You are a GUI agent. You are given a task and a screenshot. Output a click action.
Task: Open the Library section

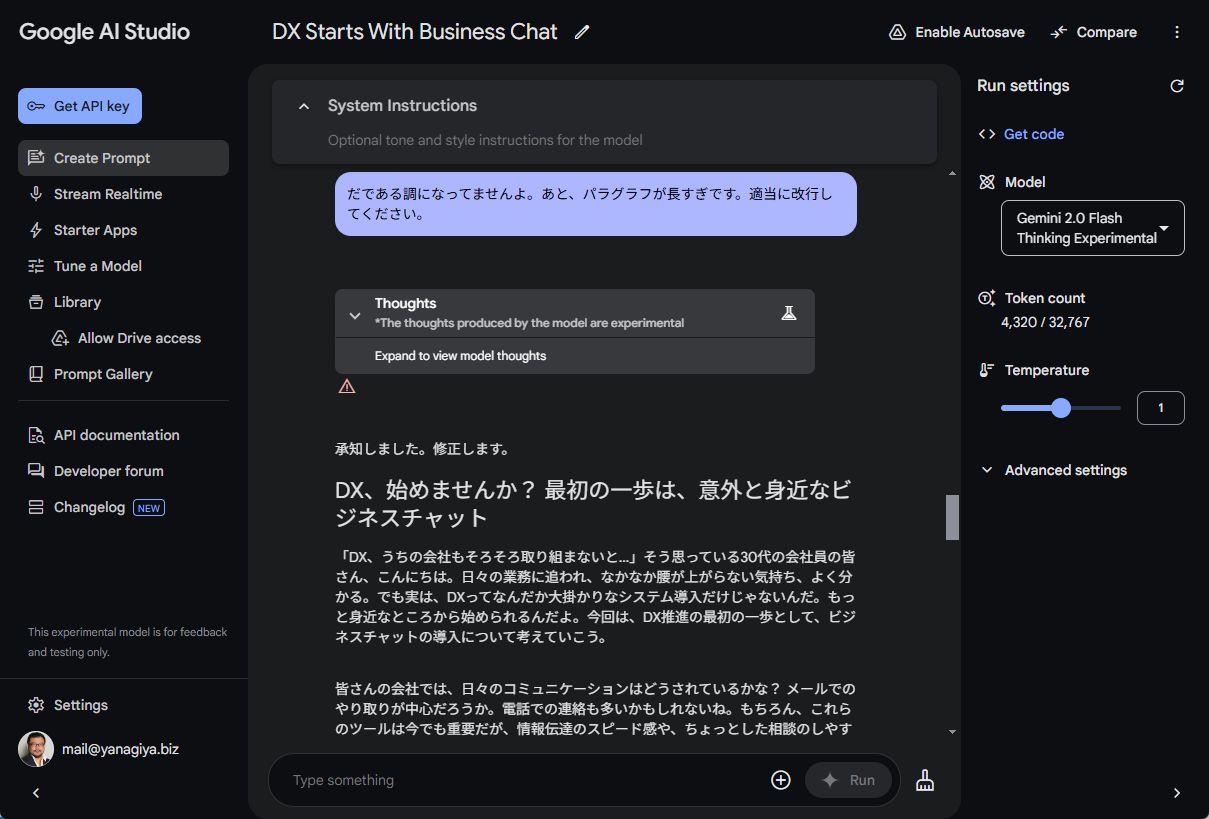coord(123,302)
